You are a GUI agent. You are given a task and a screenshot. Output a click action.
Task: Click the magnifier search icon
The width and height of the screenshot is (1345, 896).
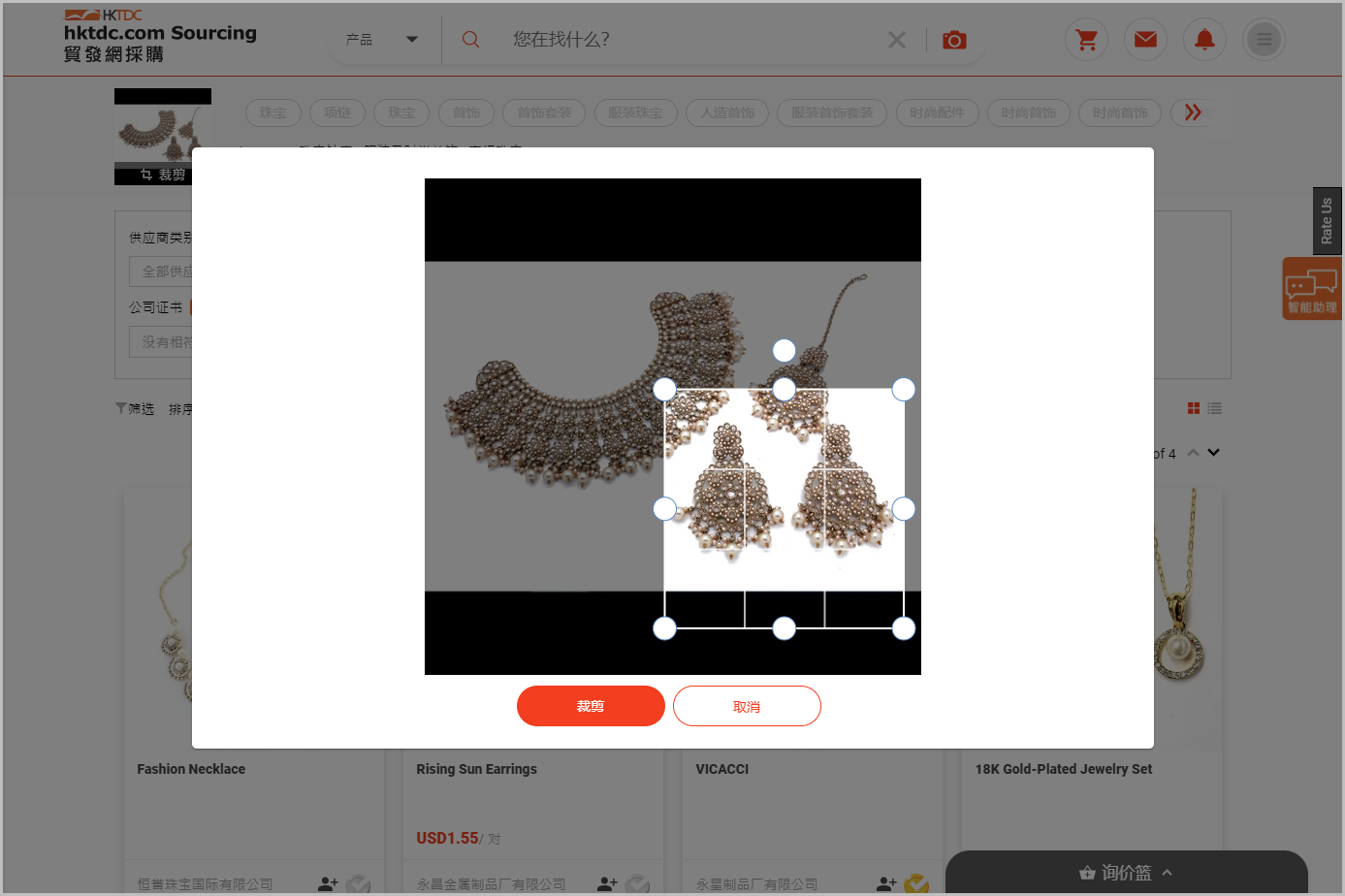[470, 40]
